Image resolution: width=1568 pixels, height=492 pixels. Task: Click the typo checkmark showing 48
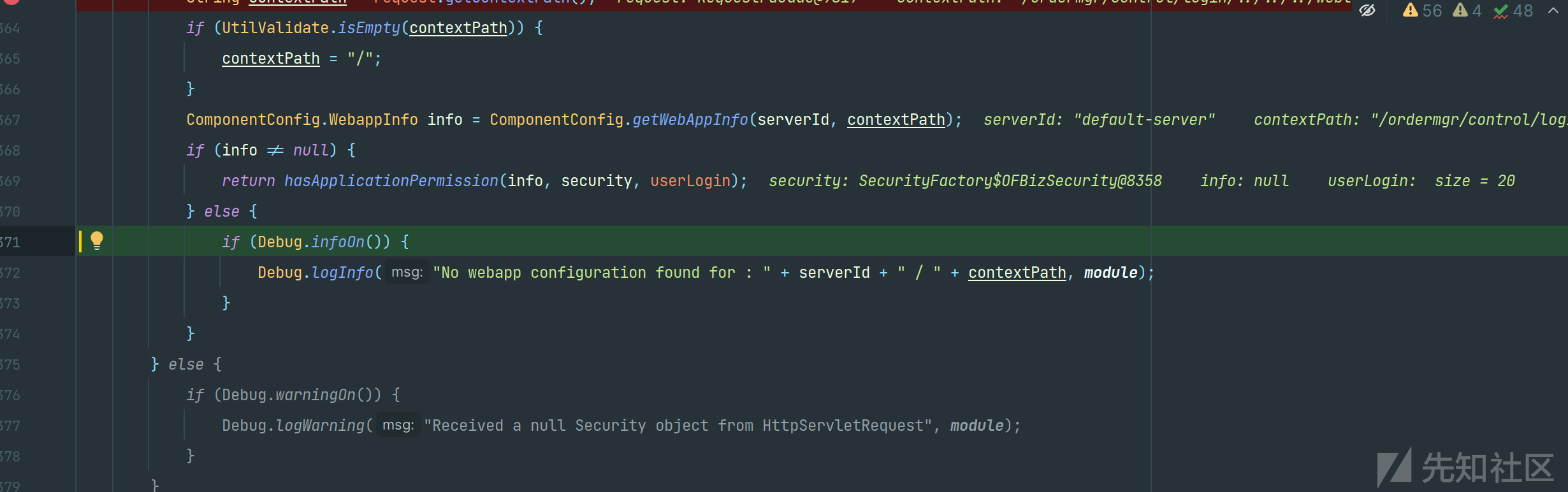click(x=1513, y=11)
